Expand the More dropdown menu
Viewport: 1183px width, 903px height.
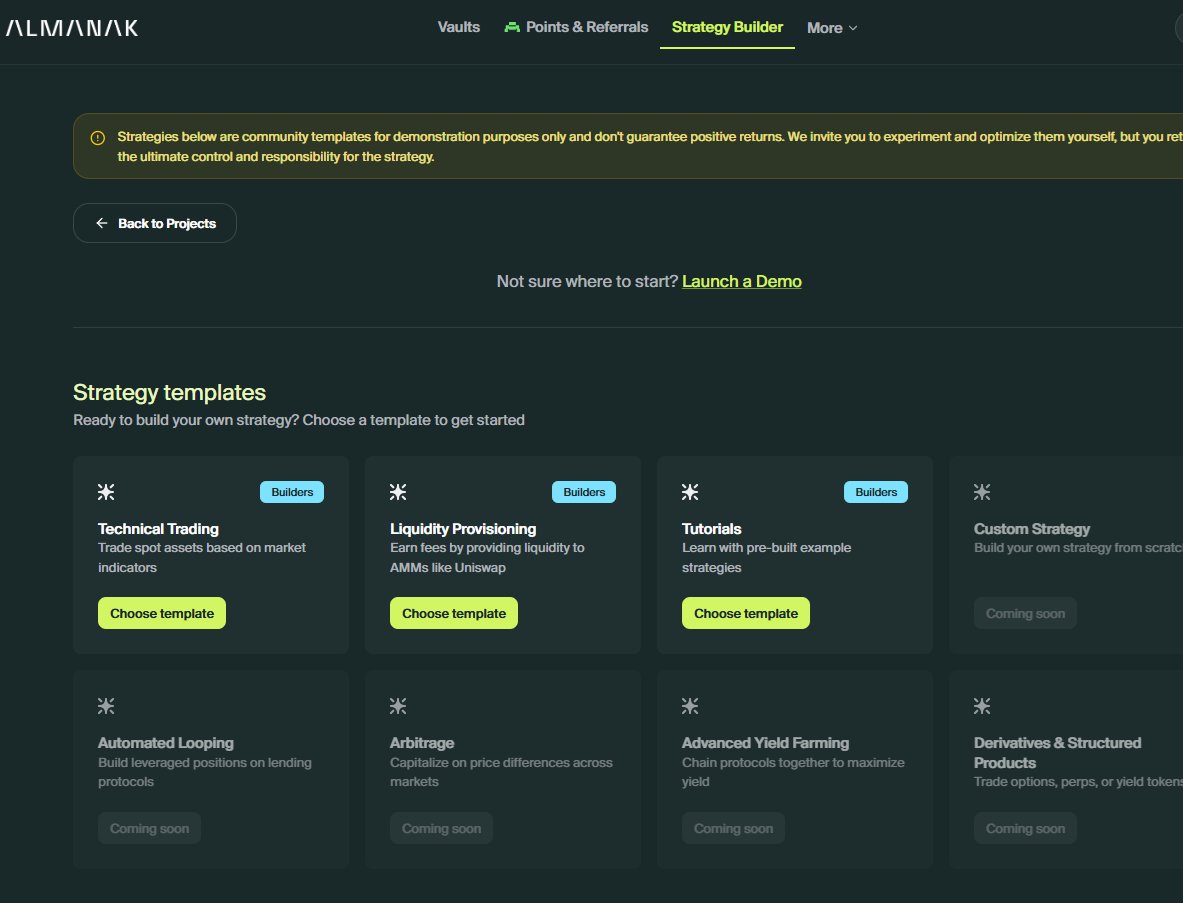832,28
